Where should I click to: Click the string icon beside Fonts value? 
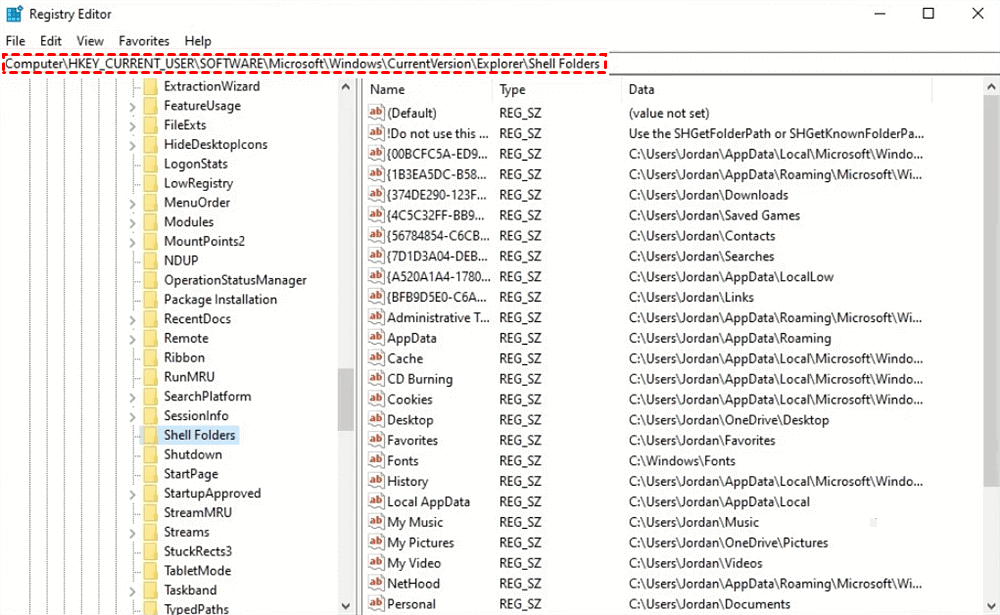[x=376, y=460]
